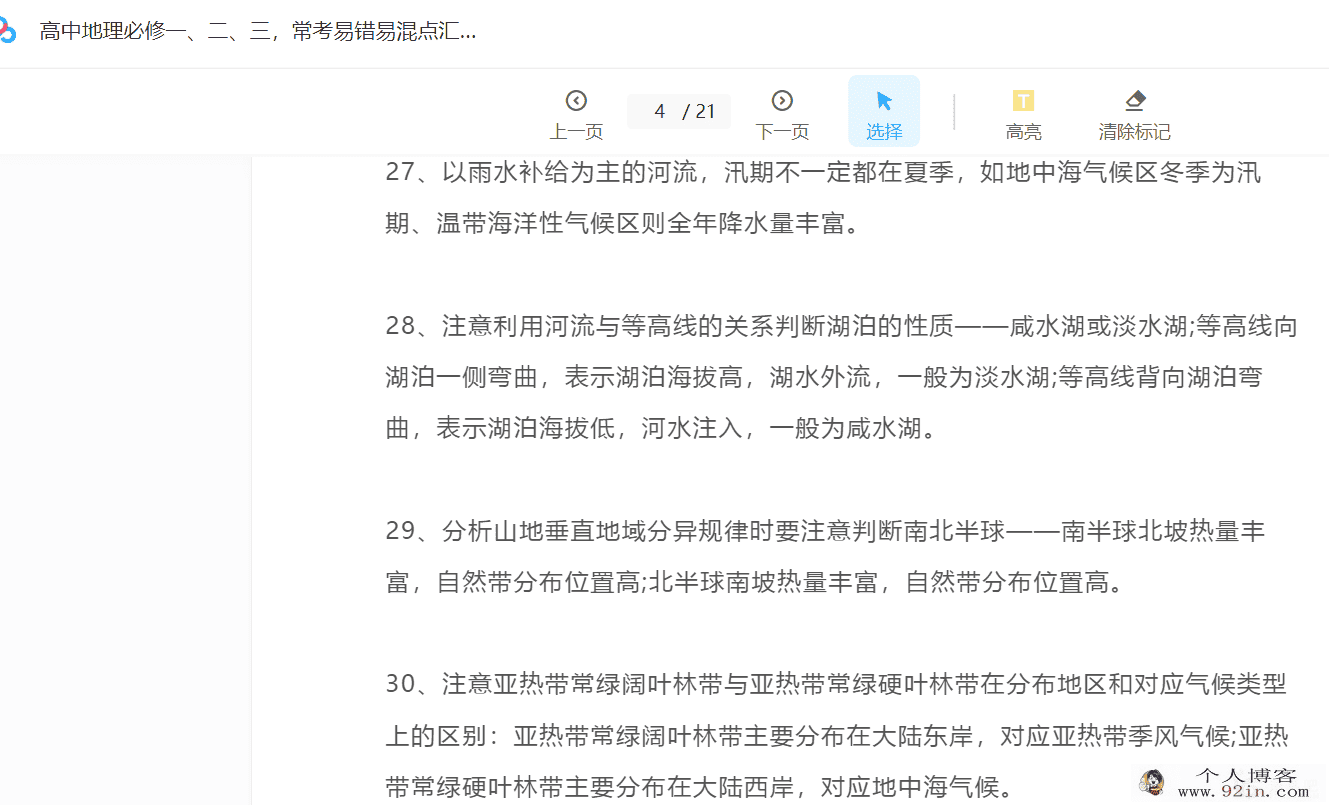Click line starting with 湖泊一侧弯曲
This screenshot has height=805, width=1329.
(x=824, y=377)
